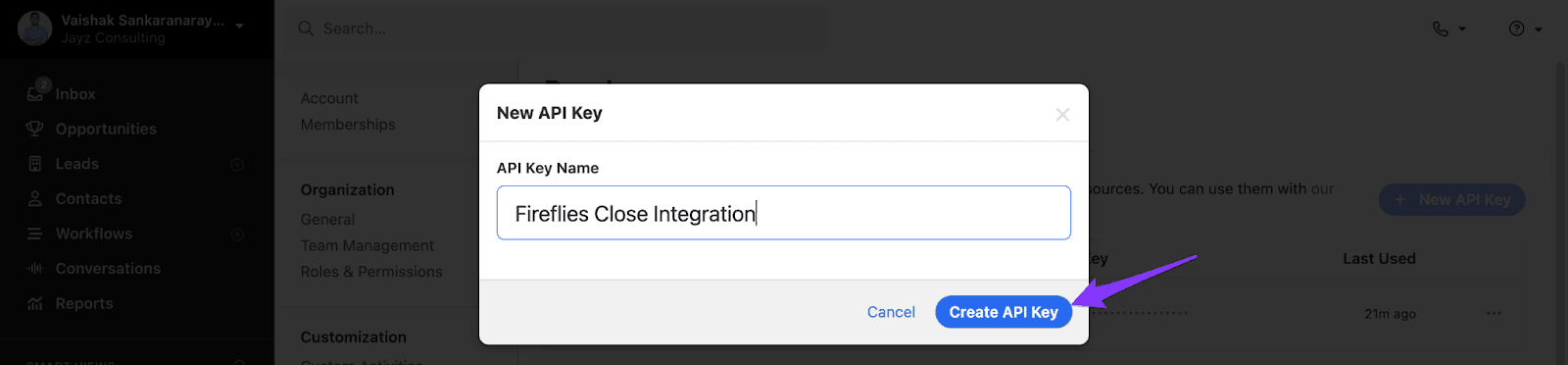Go to Roles & Permissions settings
Viewport: 1568px width, 365px height.
tap(371, 272)
